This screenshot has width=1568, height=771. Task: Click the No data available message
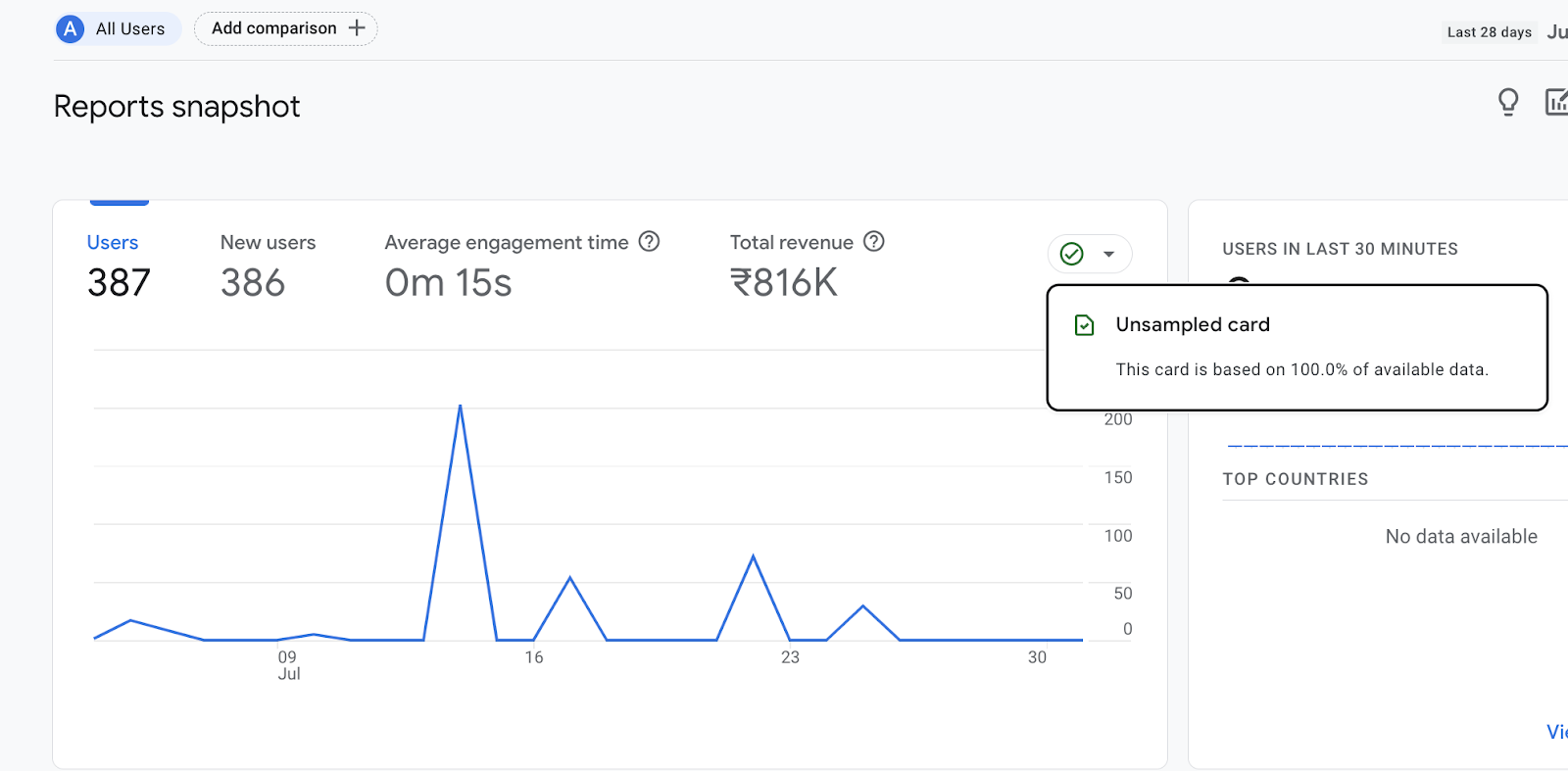[1461, 537]
